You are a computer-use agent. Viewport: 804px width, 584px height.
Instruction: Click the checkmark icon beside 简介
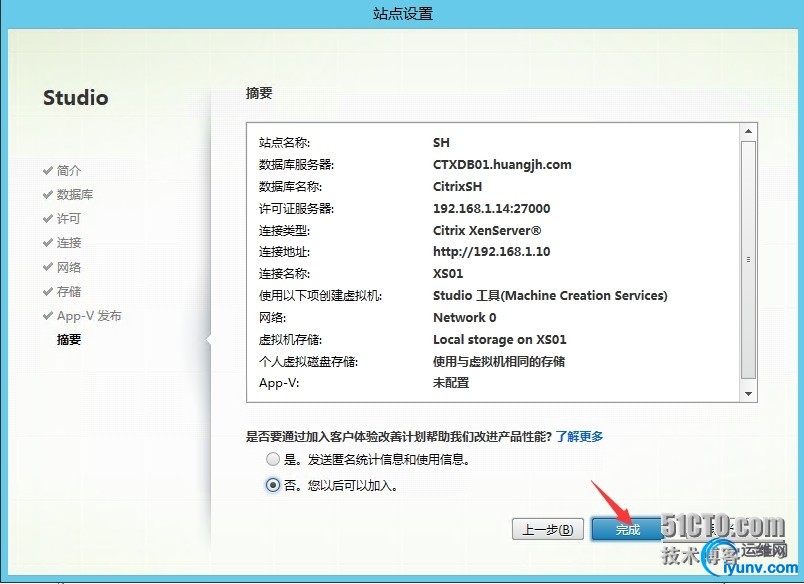pyautogui.click(x=48, y=170)
